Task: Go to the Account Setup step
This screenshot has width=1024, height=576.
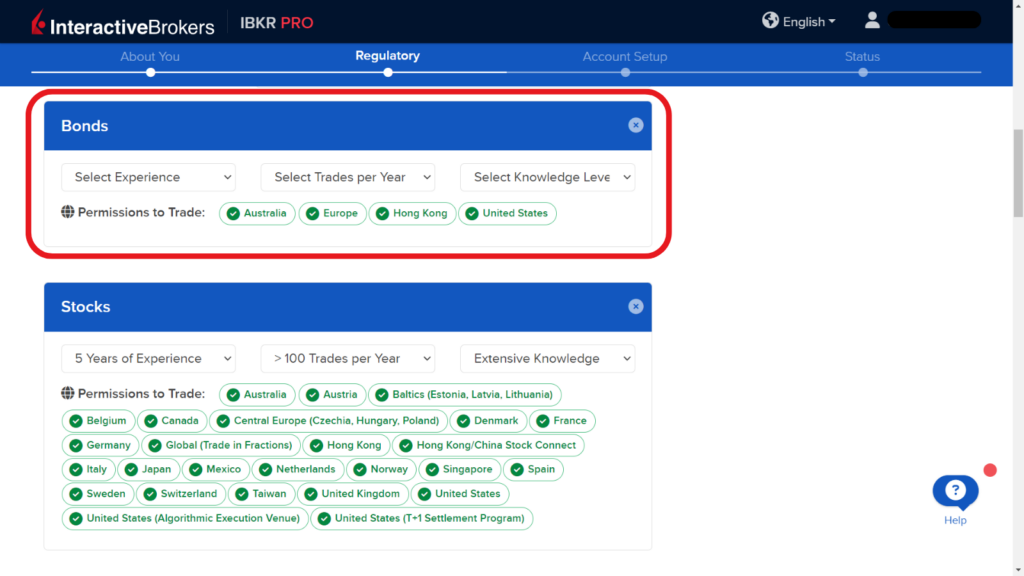Action: pos(625,56)
